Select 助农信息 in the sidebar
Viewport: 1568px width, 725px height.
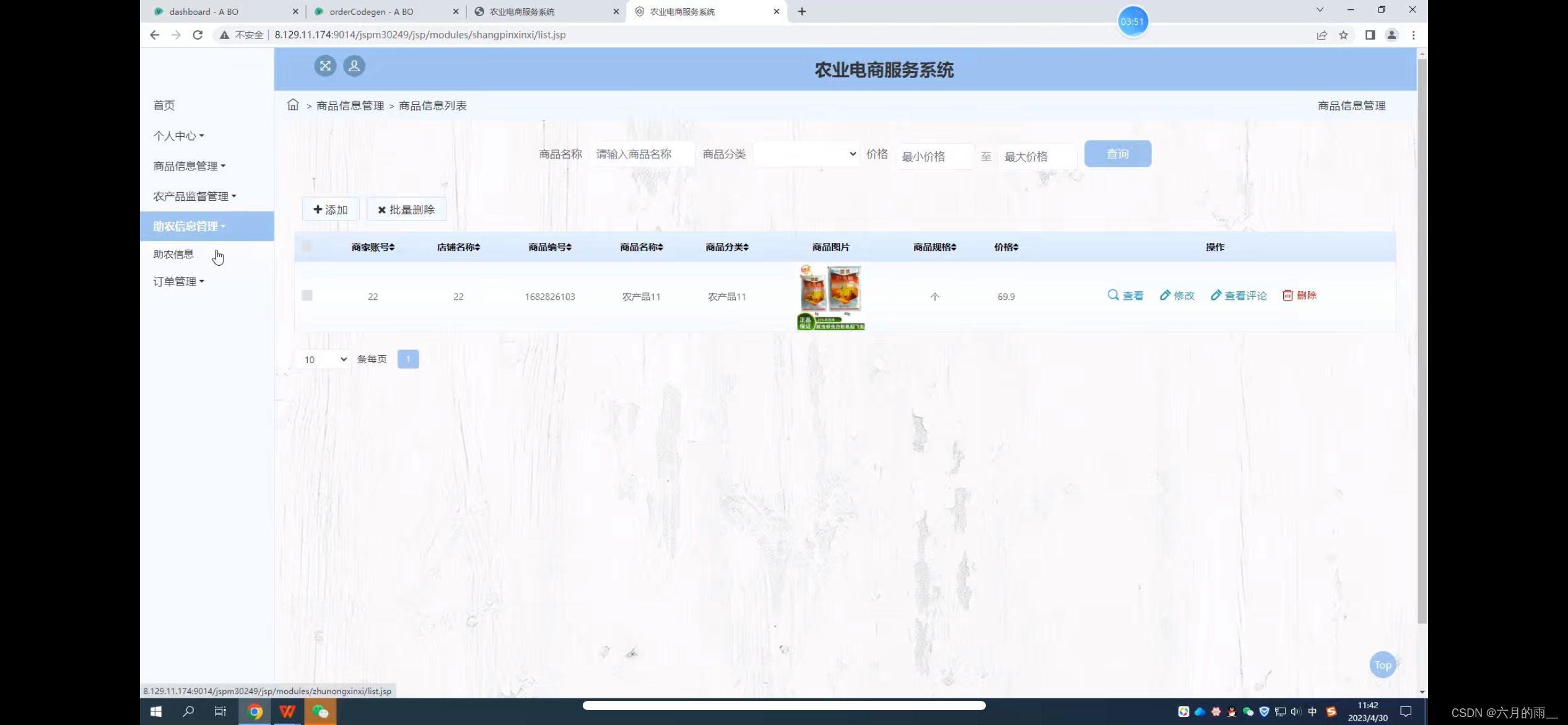click(x=173, y=255)
